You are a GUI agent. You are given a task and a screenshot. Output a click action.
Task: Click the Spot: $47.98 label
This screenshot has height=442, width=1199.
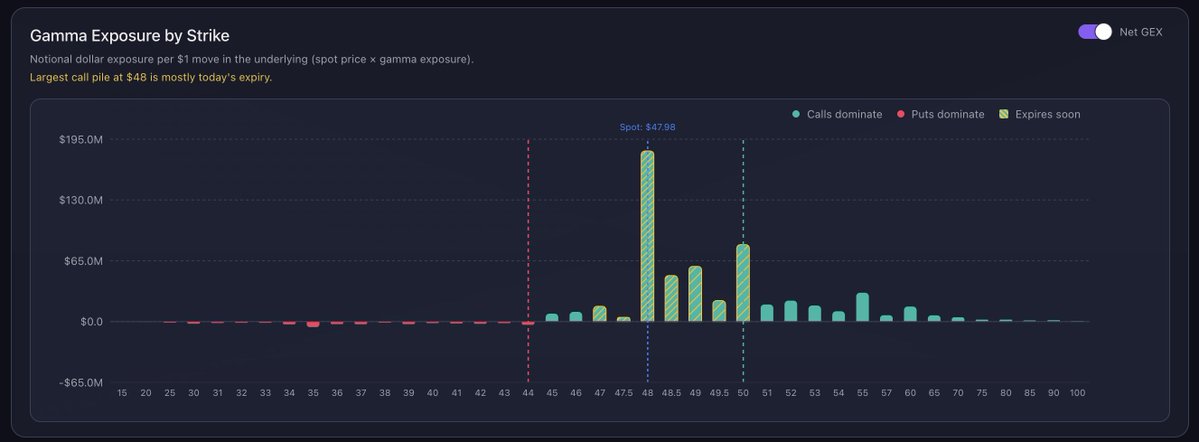tap(648, 127)
